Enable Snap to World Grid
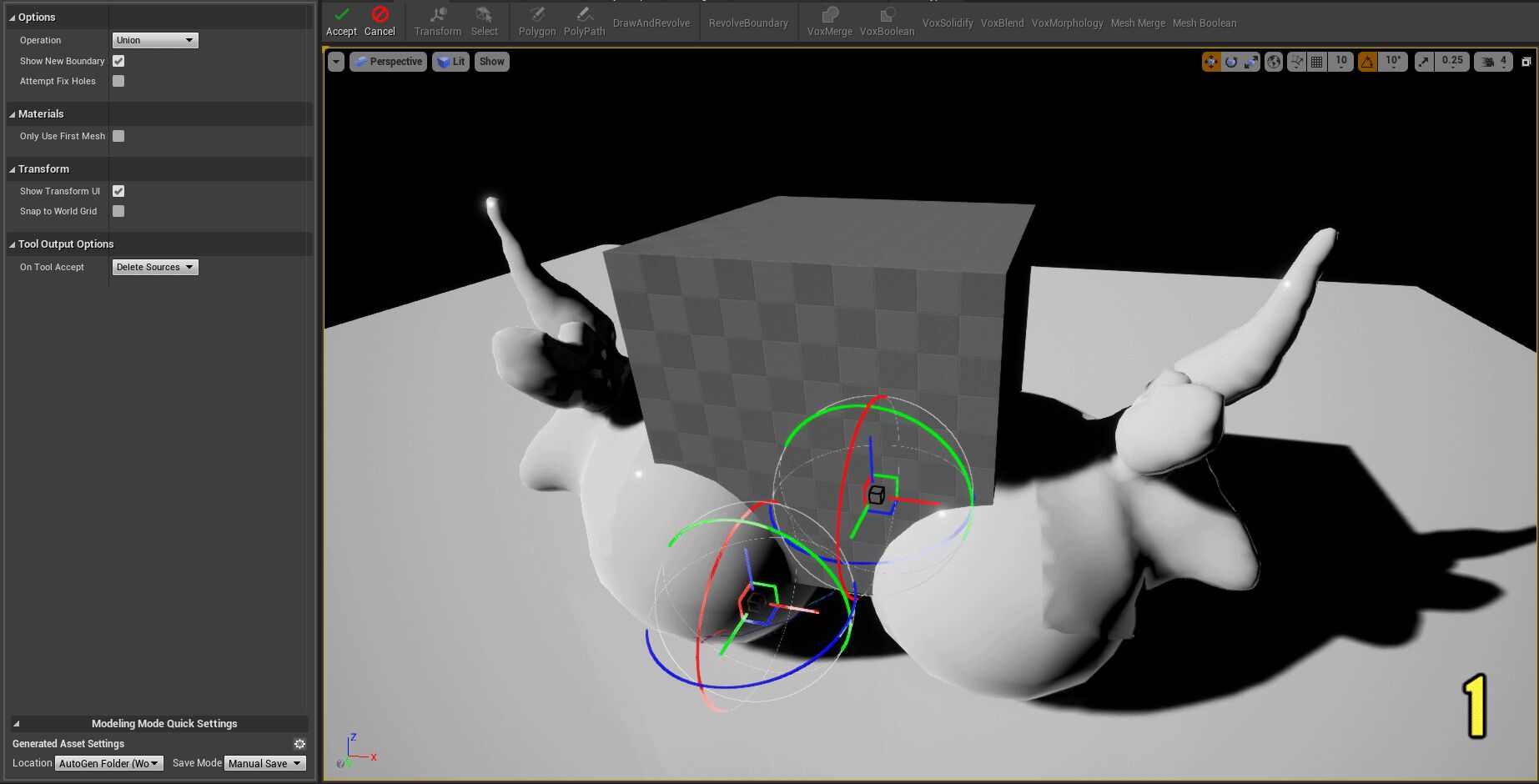 (118, 211)
